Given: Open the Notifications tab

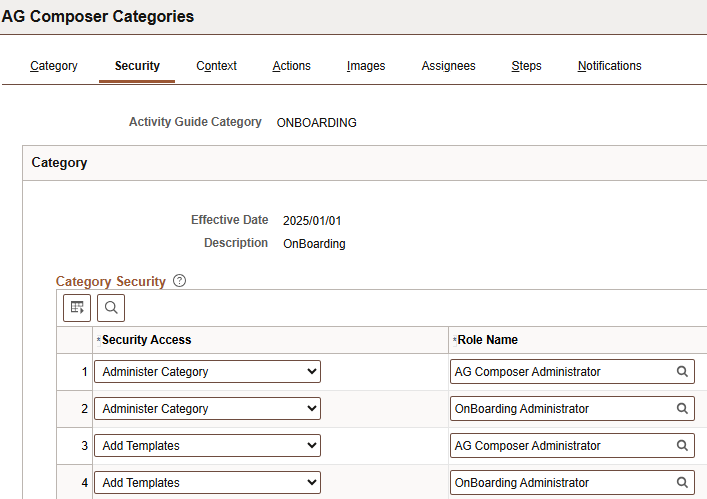Looking at the screenshot, I should pyautogui.click(x=609, y=66).
